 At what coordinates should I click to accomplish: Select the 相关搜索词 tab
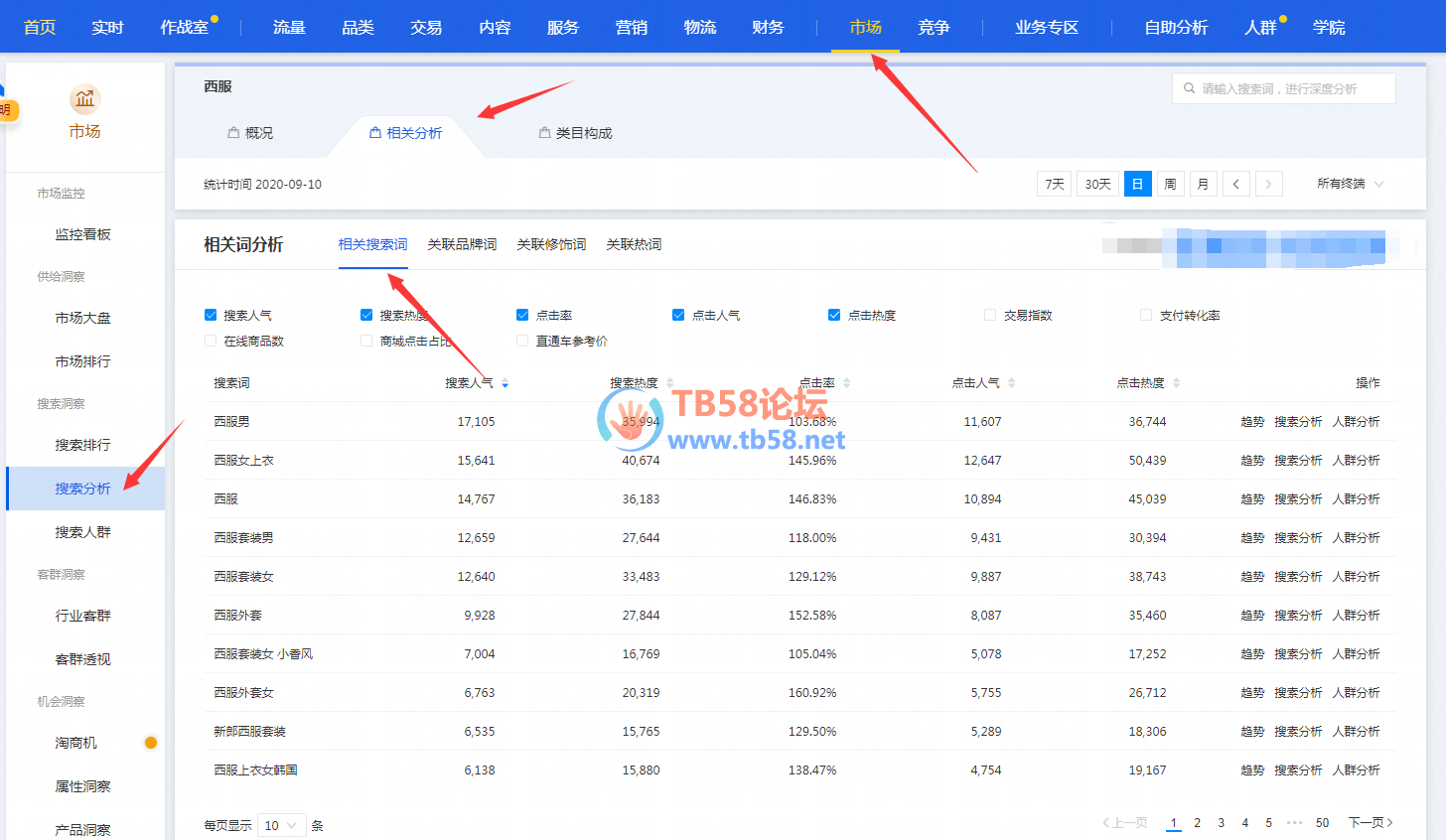[x=372, y=244]
